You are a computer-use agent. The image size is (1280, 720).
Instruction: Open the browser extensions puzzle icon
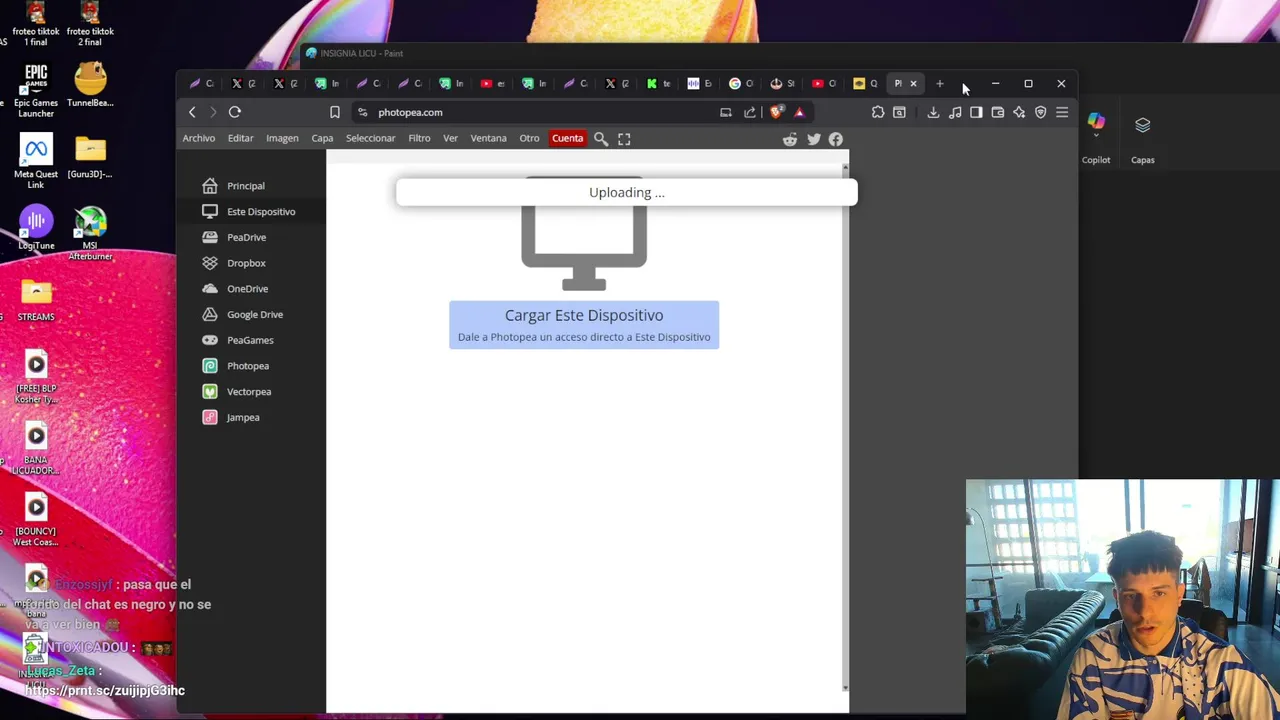click(878, 112)
